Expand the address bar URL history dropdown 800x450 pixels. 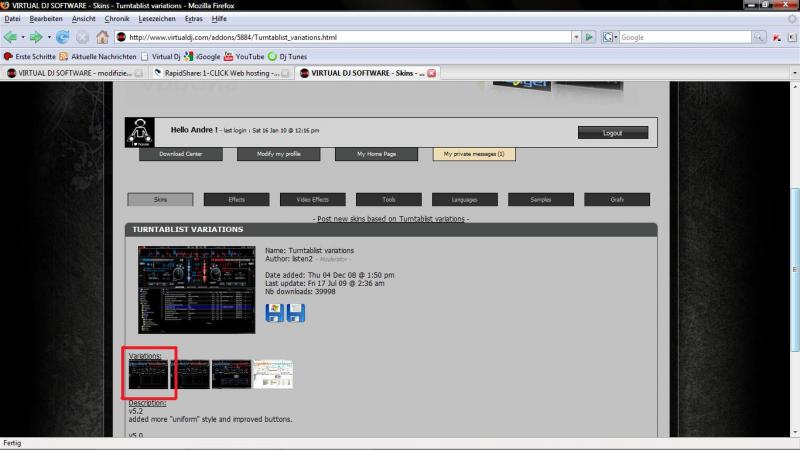[x=576, y=37]
